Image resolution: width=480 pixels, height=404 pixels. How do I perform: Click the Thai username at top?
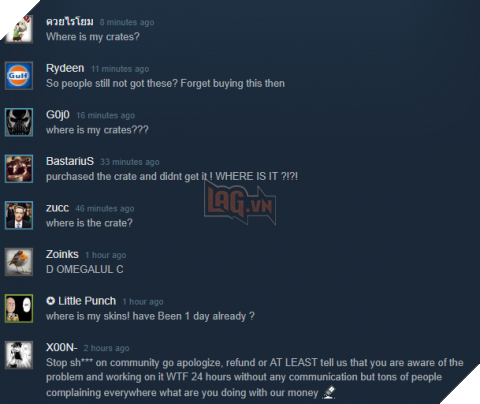pos(70,22)
